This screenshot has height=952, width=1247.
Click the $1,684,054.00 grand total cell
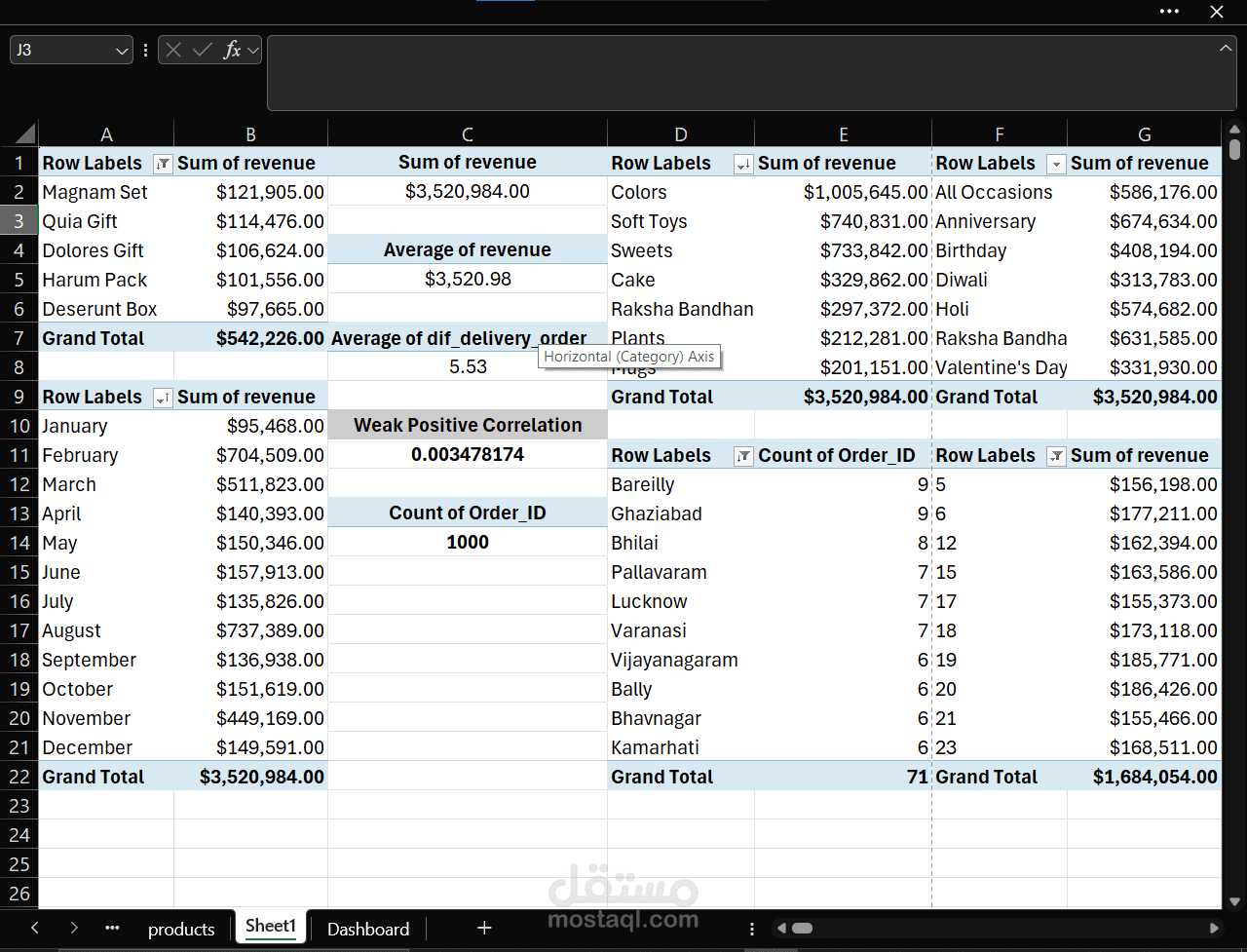(1145, 777)
